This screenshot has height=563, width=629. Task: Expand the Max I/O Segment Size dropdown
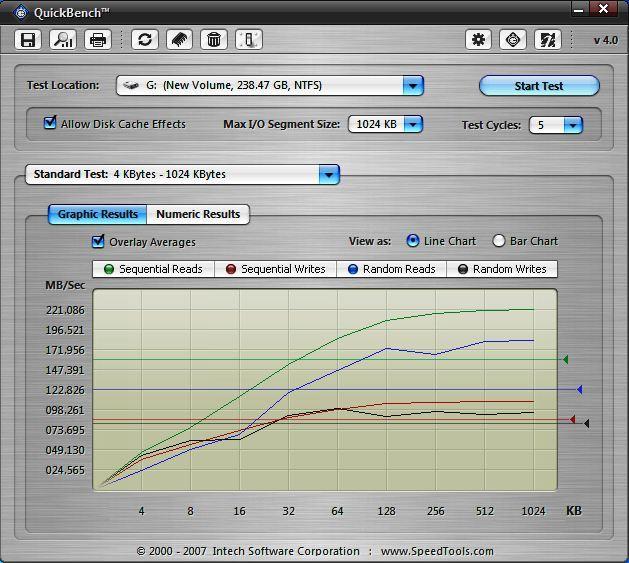(412, 125)
